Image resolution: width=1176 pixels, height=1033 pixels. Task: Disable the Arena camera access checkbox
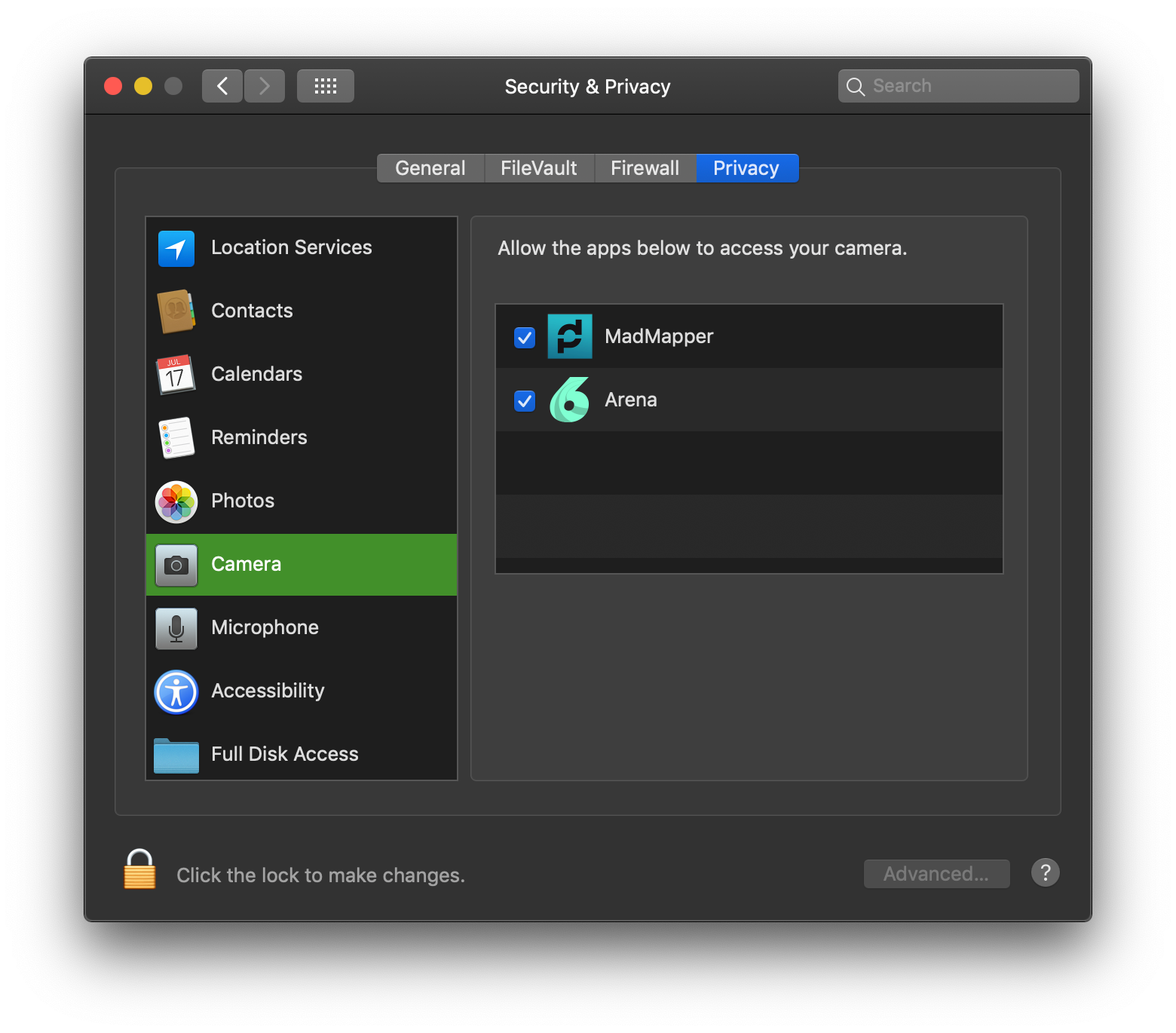click(x=525, y=400)
